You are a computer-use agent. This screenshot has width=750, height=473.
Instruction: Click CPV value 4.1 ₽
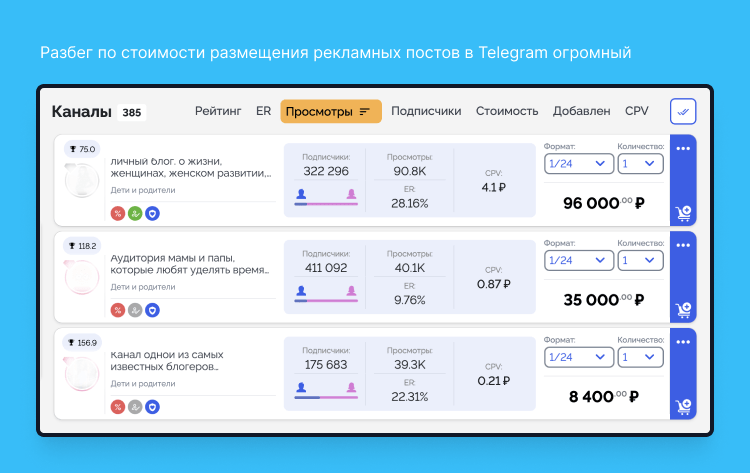[x=494, y=187]
